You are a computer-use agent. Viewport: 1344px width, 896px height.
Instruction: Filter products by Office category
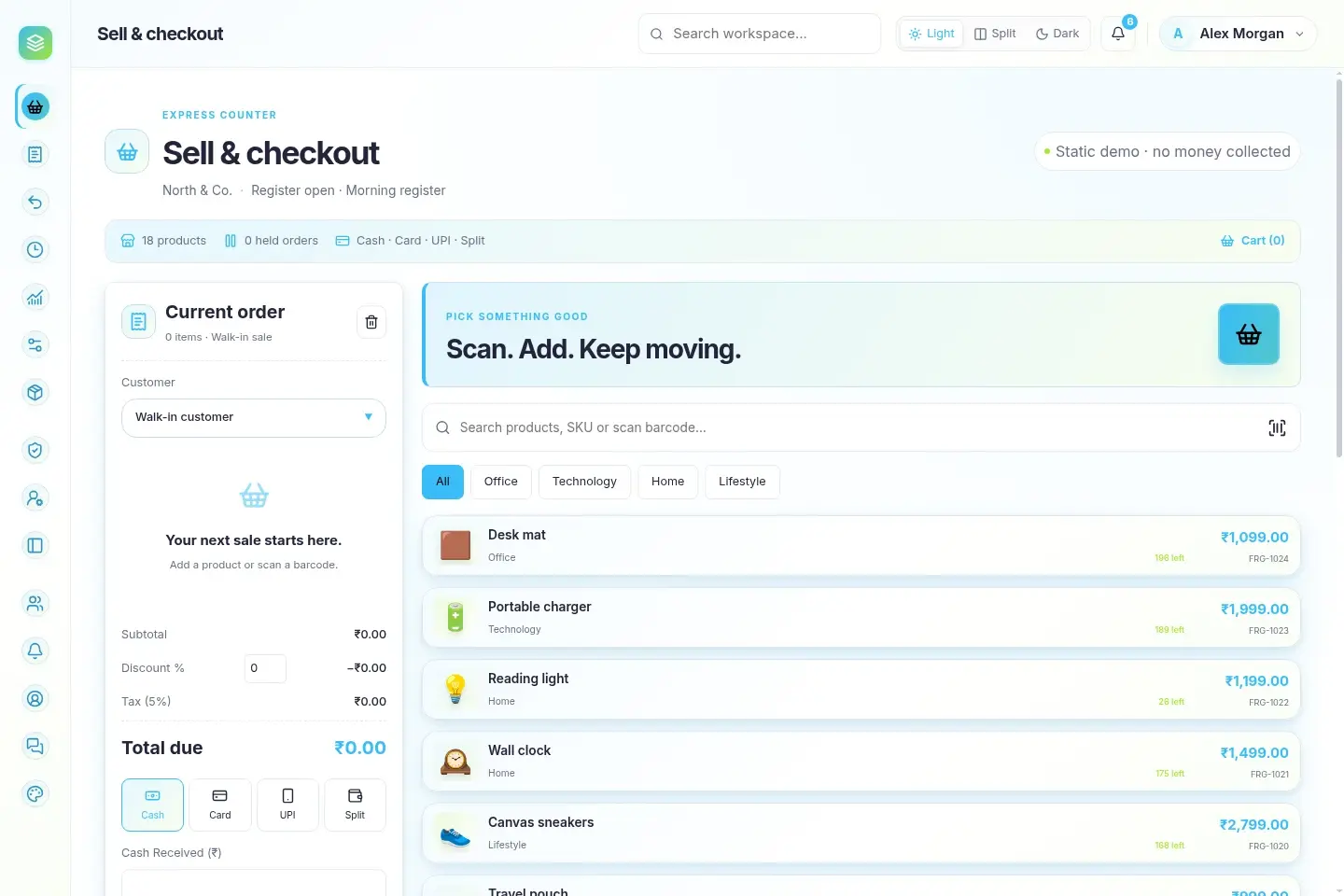pyautogui.click(x=501, y=482)
